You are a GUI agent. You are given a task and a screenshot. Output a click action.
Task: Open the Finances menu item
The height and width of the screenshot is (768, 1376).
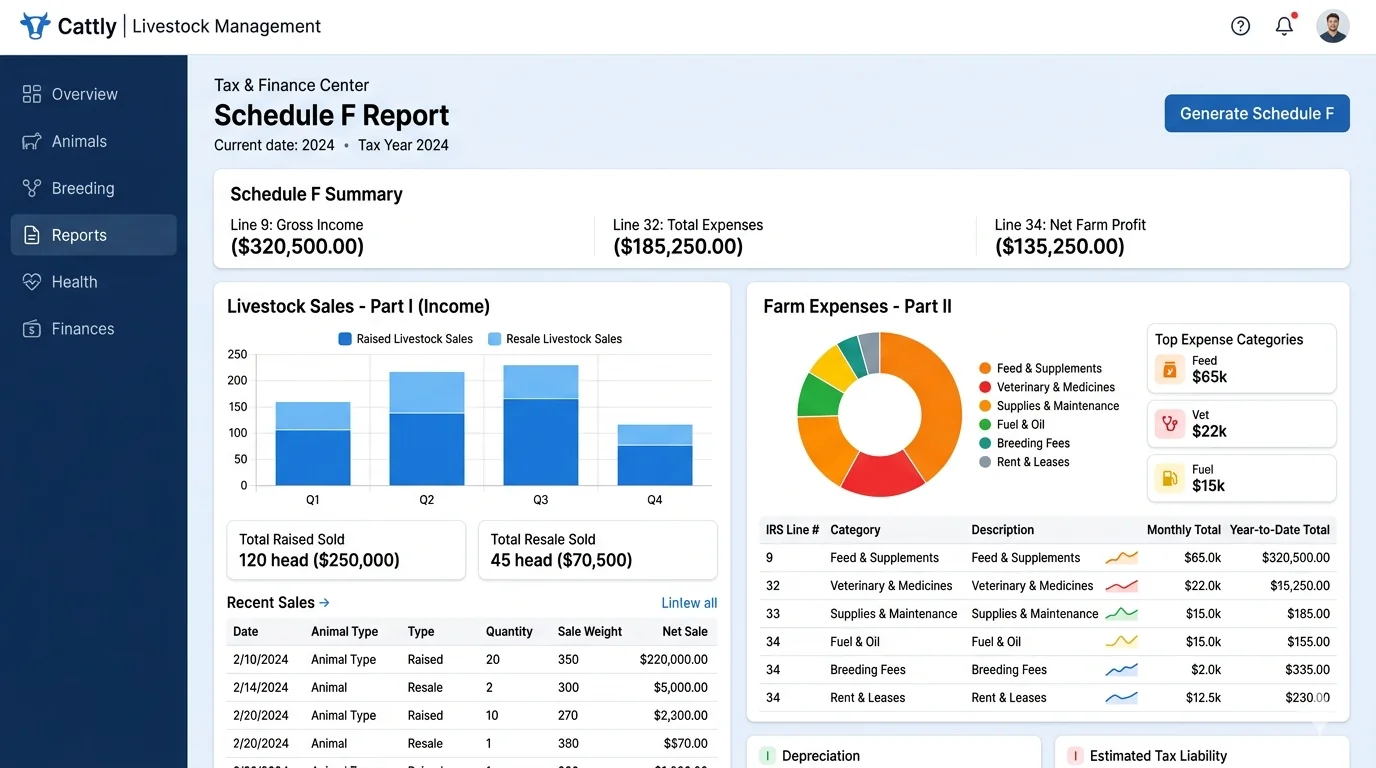(x=94, y=329)
